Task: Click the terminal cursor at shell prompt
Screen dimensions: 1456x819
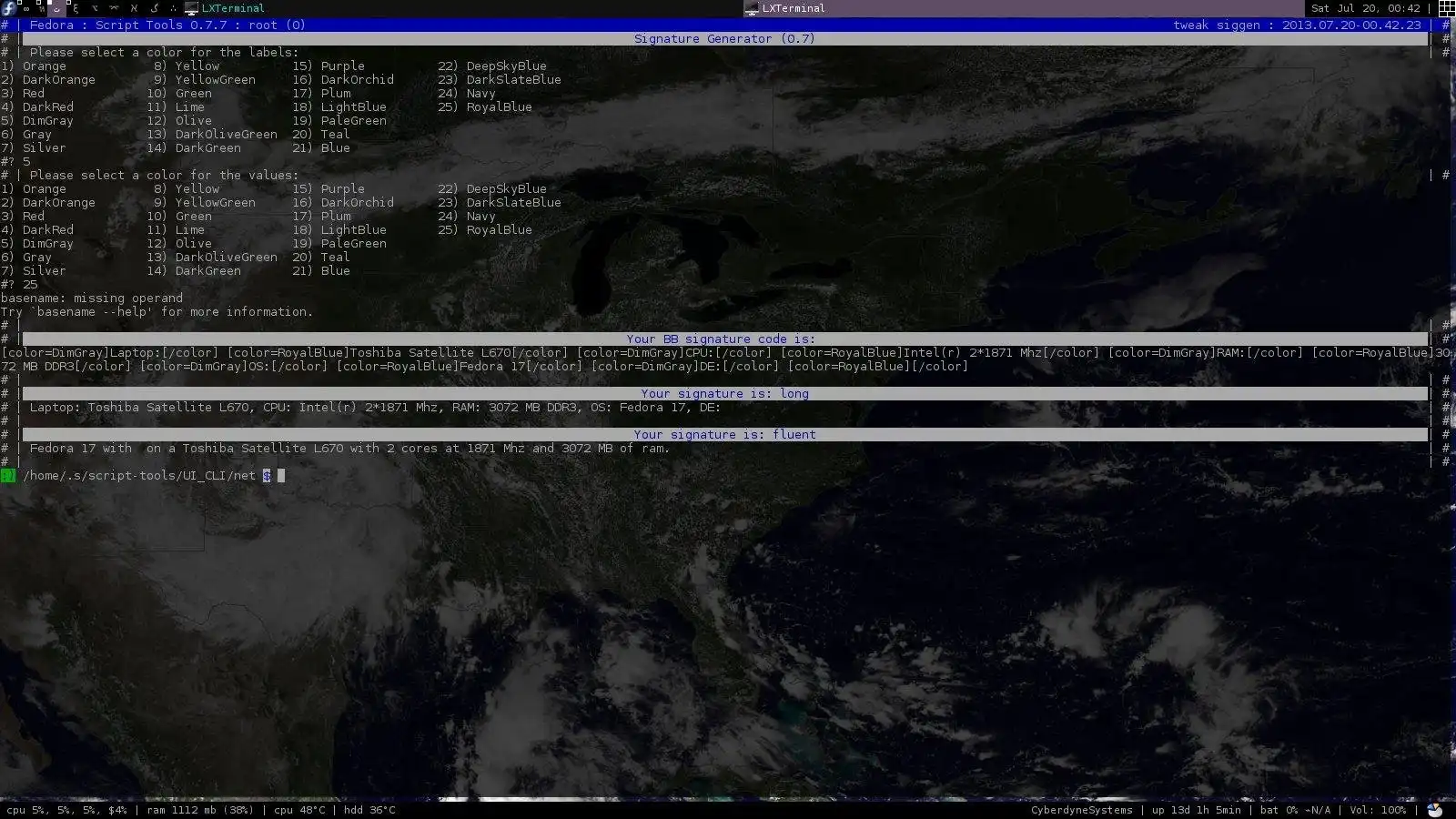Action: click(x=281, y=475)
